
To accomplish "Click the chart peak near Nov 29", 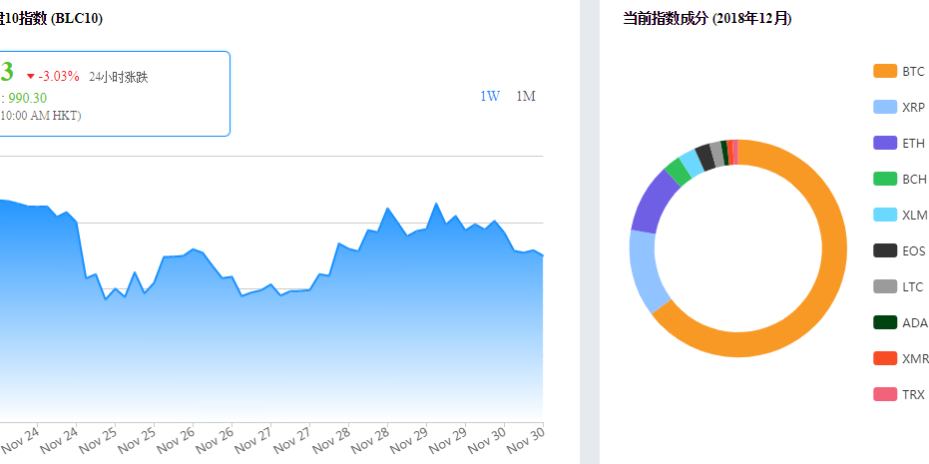I will [435, 204].
